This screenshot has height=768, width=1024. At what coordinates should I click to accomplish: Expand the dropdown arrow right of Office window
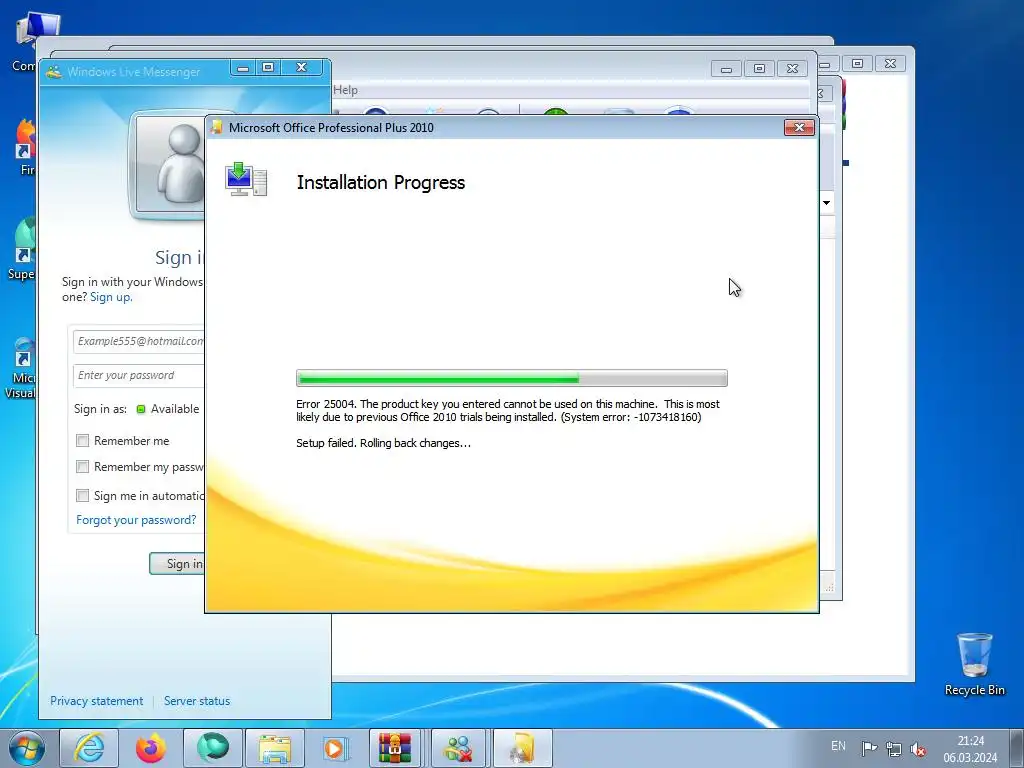826,203
